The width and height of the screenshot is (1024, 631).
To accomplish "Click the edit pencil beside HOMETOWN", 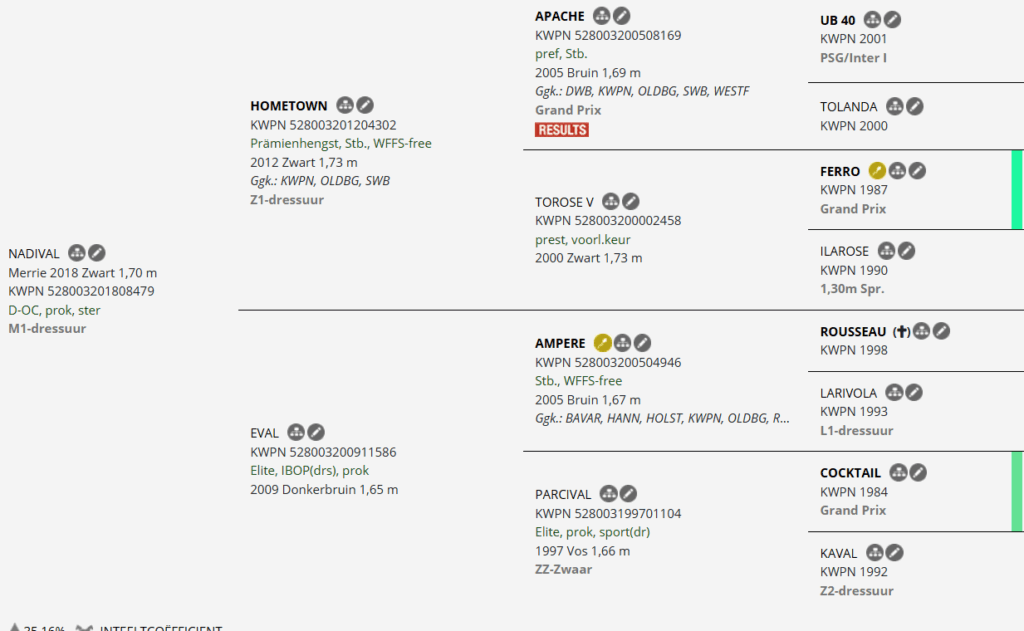I will [366, 105].
